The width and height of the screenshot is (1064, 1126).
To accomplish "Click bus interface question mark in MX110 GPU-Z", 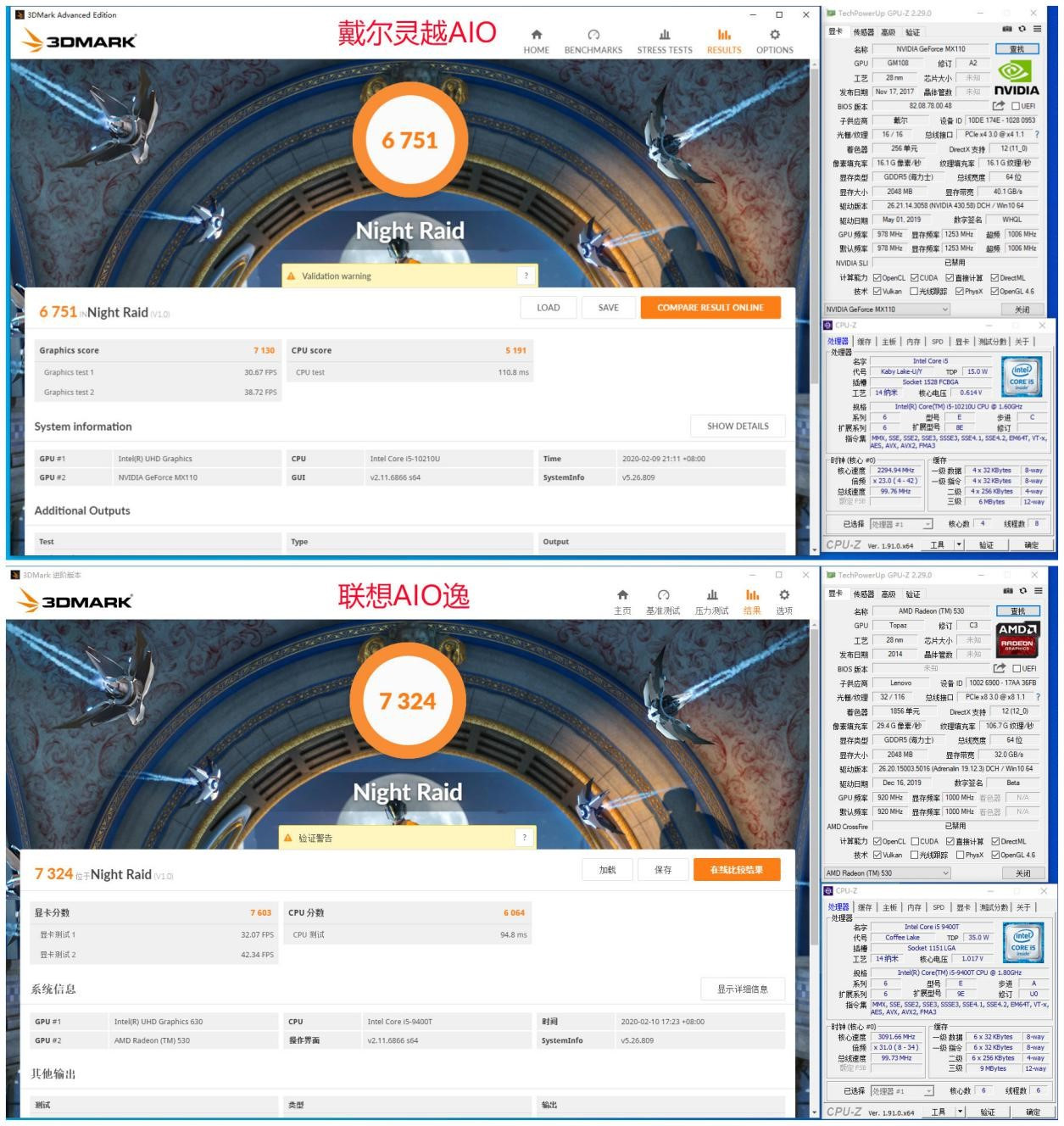I will pos(1036,134).
